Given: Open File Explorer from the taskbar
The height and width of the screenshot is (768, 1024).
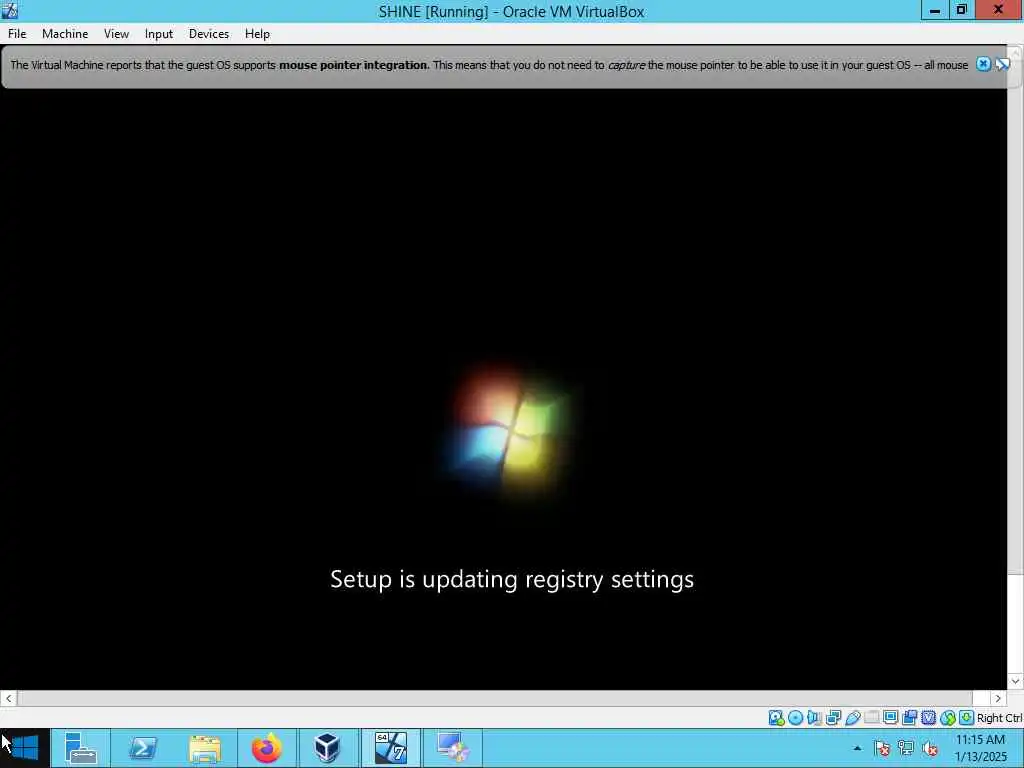Looking at the screenshot, I should (204, 748).
